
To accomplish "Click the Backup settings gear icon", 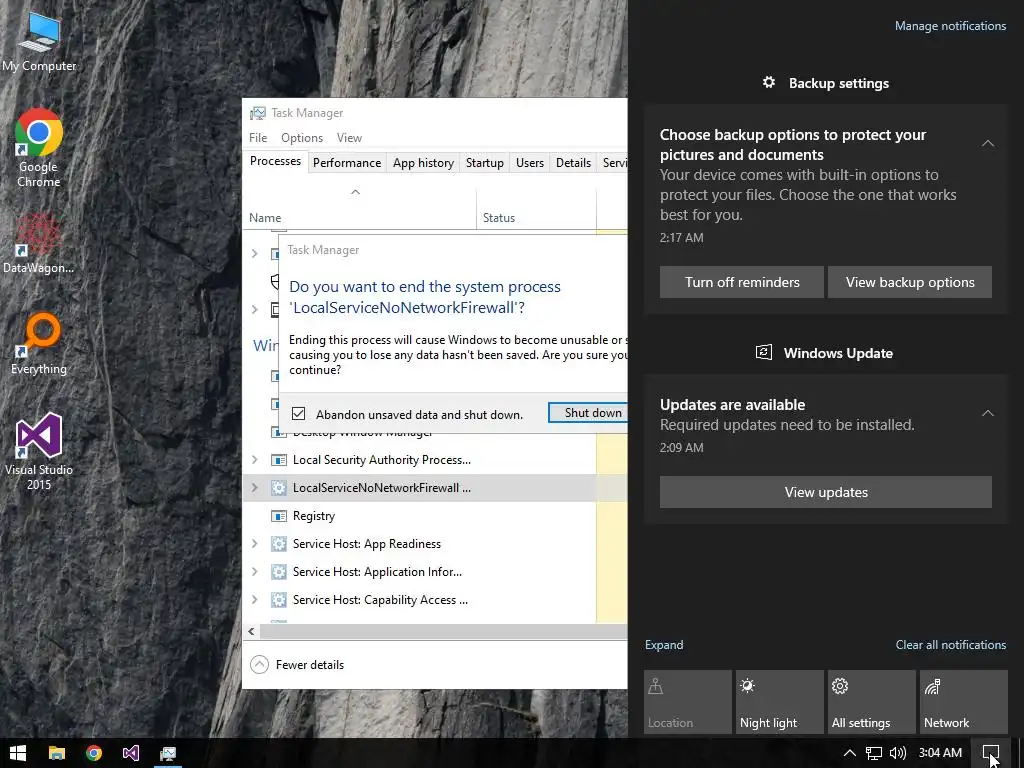I will pyautogui.click(x=769, y=82).
